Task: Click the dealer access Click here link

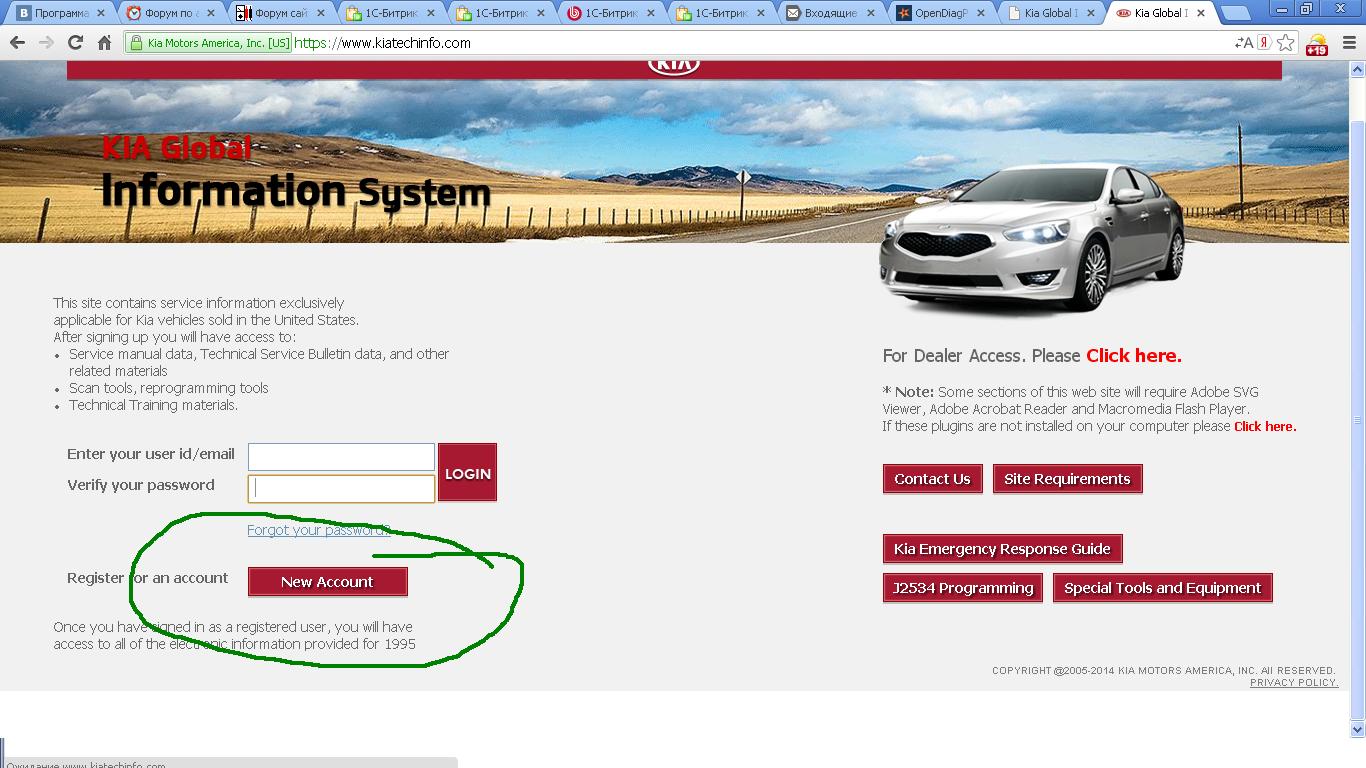Action: click(x=1134, y=356)
